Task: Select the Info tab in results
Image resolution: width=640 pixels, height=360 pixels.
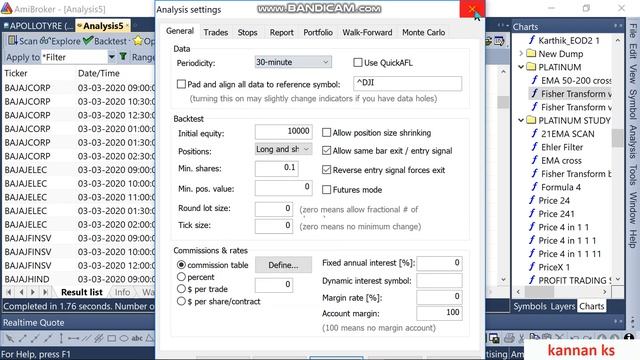Action: 122,292
